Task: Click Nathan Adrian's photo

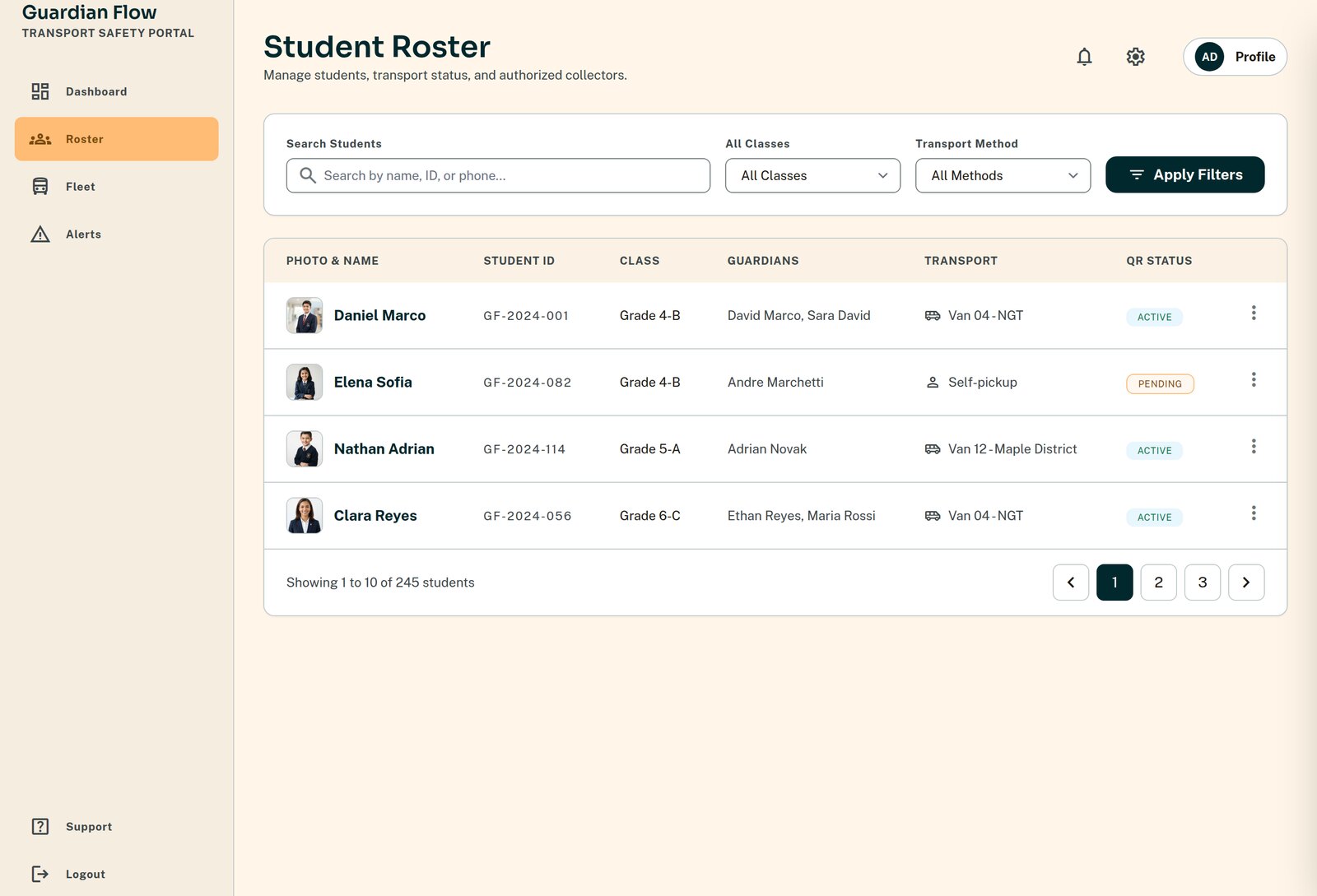Action: [x=305, y=448]
